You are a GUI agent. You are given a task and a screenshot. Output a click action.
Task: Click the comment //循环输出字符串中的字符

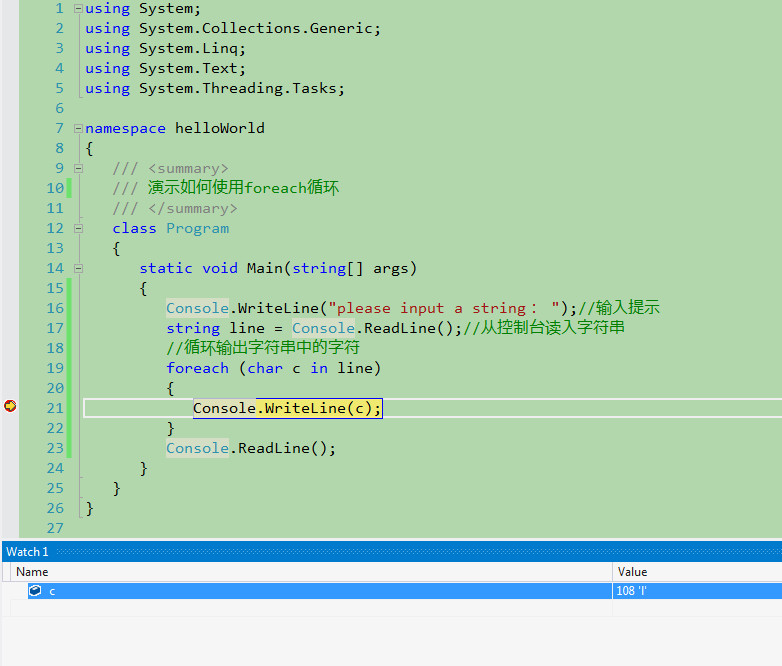263,347
